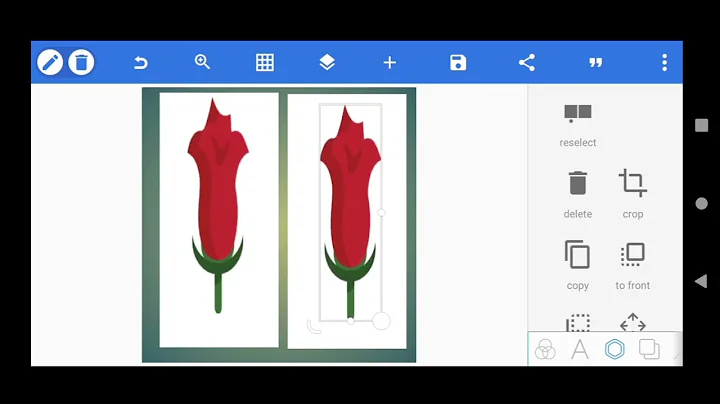The height and width of the screenshot is (404, 720).
Task: Save the project with floppy icon
Action: point(458,62)
